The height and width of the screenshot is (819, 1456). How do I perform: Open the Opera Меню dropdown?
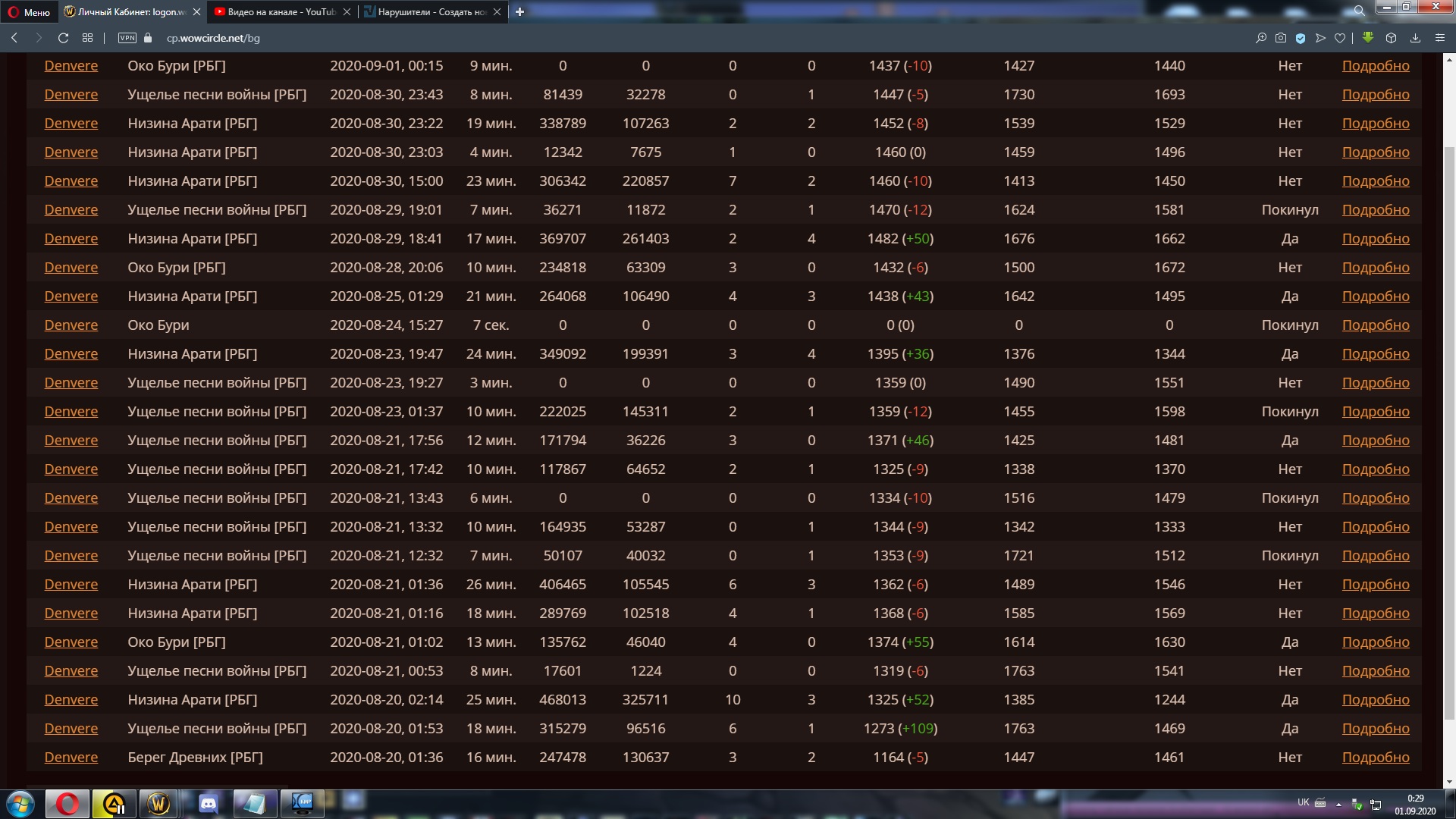click(x=30, y=11)
